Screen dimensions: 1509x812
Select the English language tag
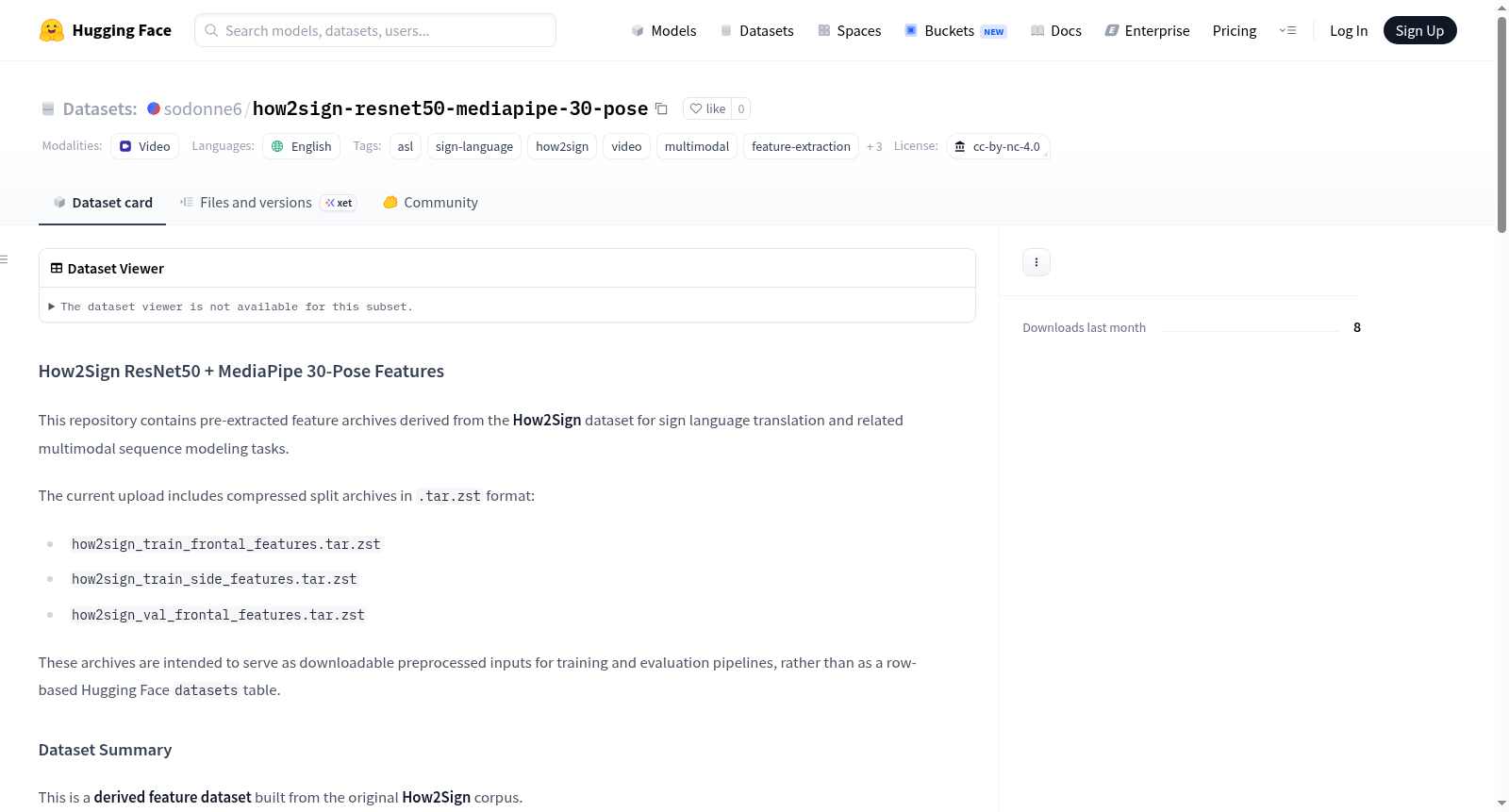(x=301, y=146)
